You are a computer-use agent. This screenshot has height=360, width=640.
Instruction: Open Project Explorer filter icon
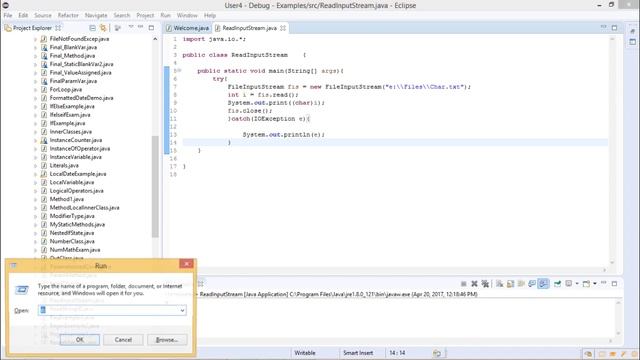(x=118, y=28)
